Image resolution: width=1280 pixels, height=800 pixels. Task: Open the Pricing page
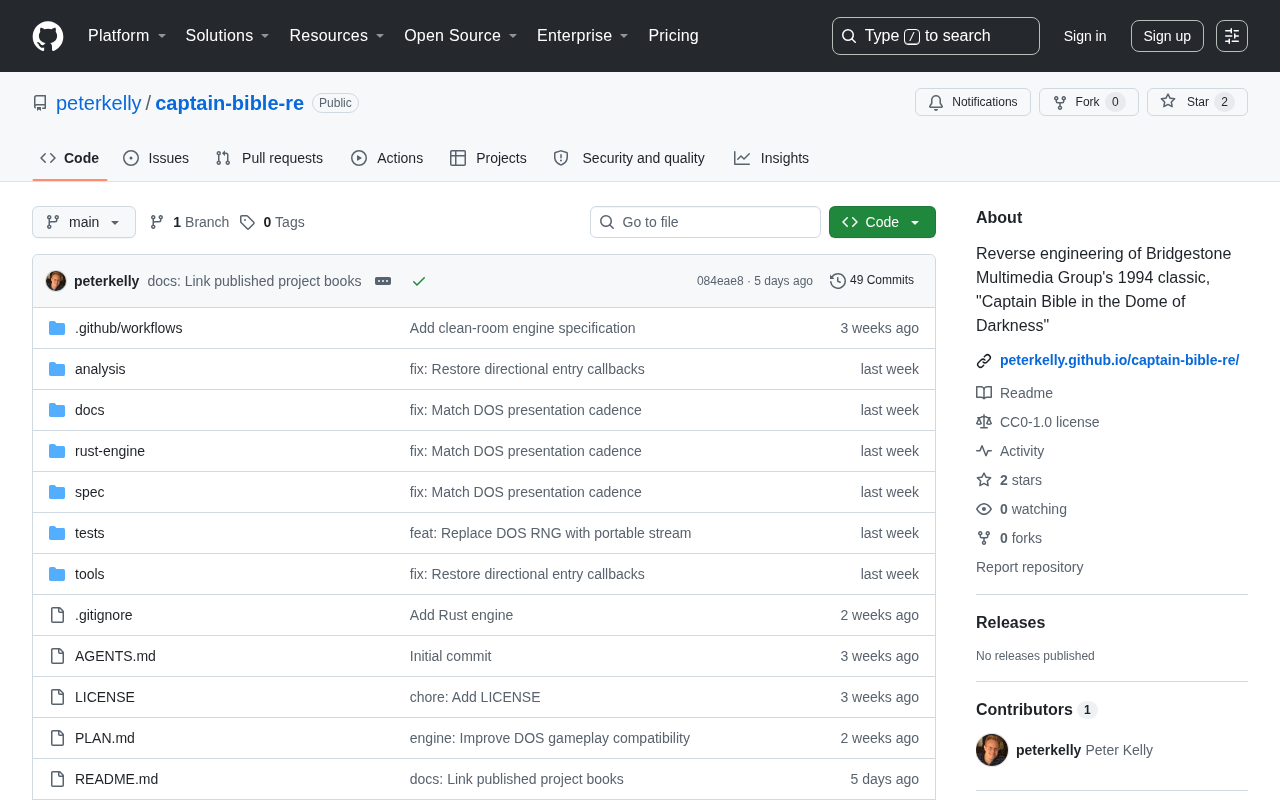click(673, 36)
